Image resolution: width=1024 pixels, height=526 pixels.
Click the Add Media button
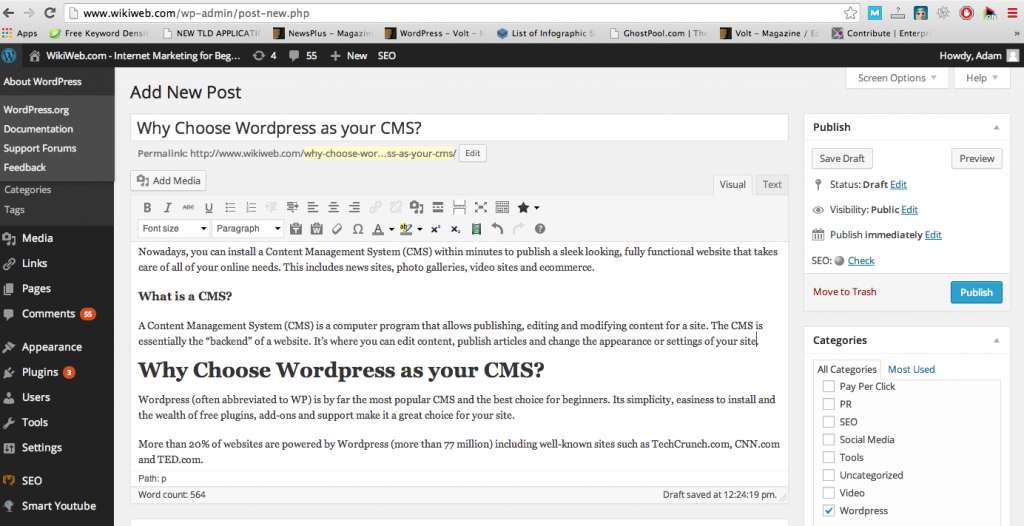(x=169, y=180)
